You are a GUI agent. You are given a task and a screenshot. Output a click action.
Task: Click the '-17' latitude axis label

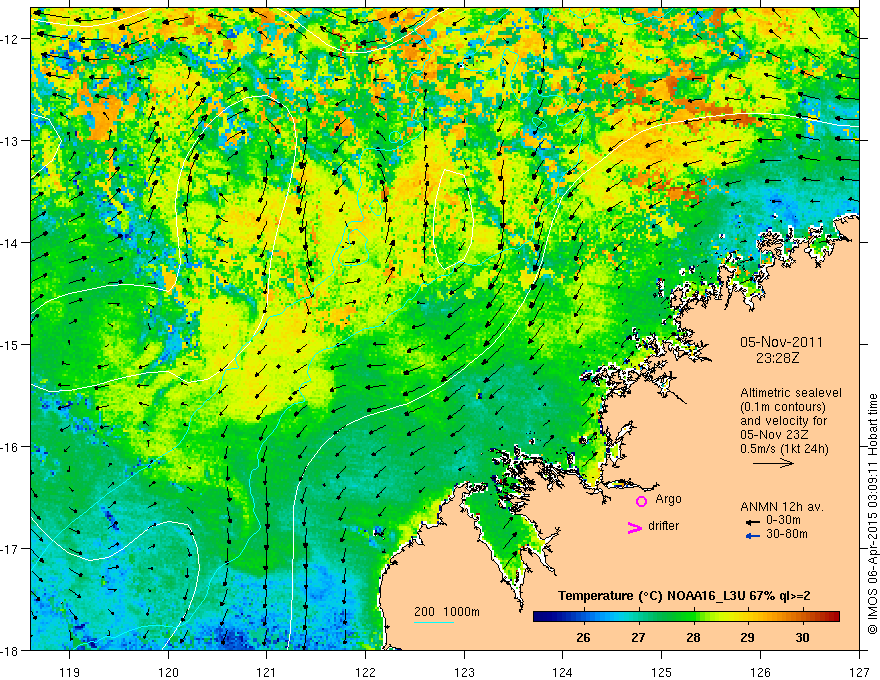11,548
